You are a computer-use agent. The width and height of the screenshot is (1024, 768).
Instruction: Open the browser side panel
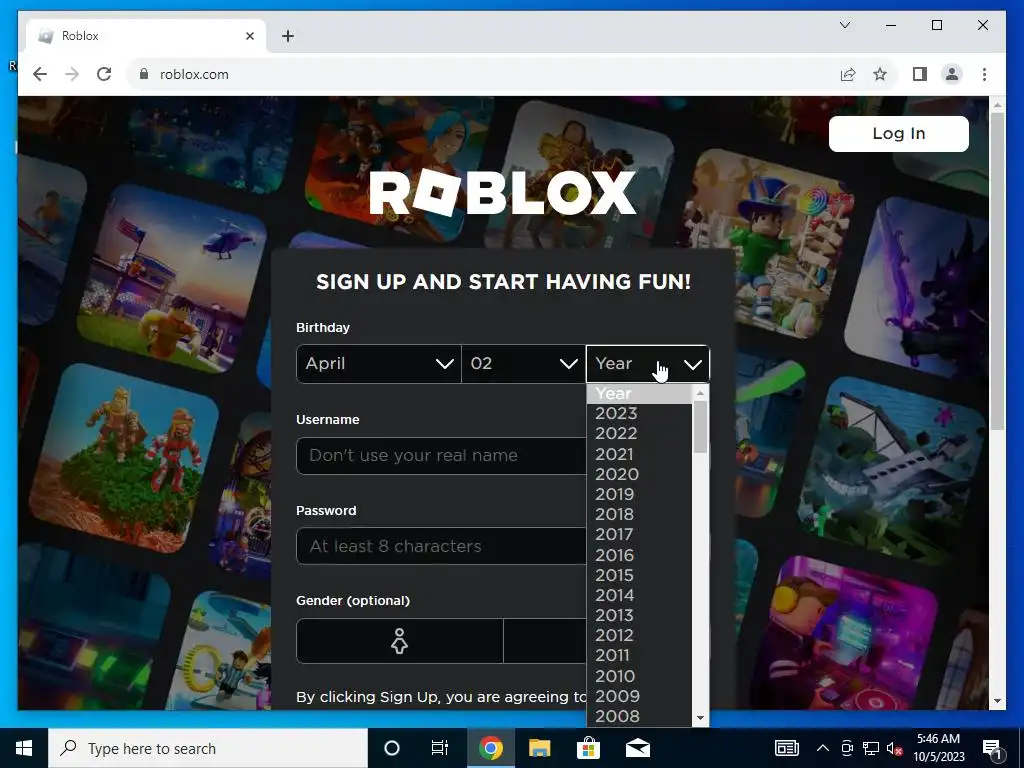[x=920, y=74]
